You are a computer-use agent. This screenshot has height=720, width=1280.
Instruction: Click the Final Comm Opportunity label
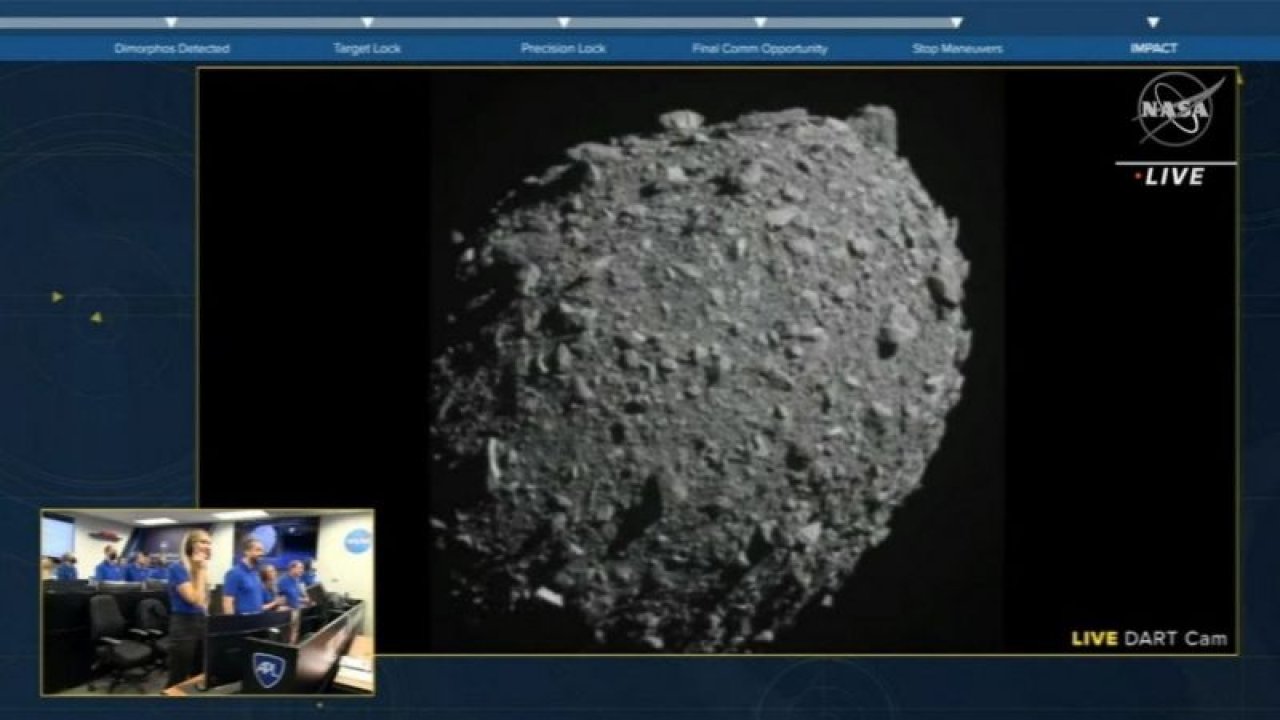point(761,45)
